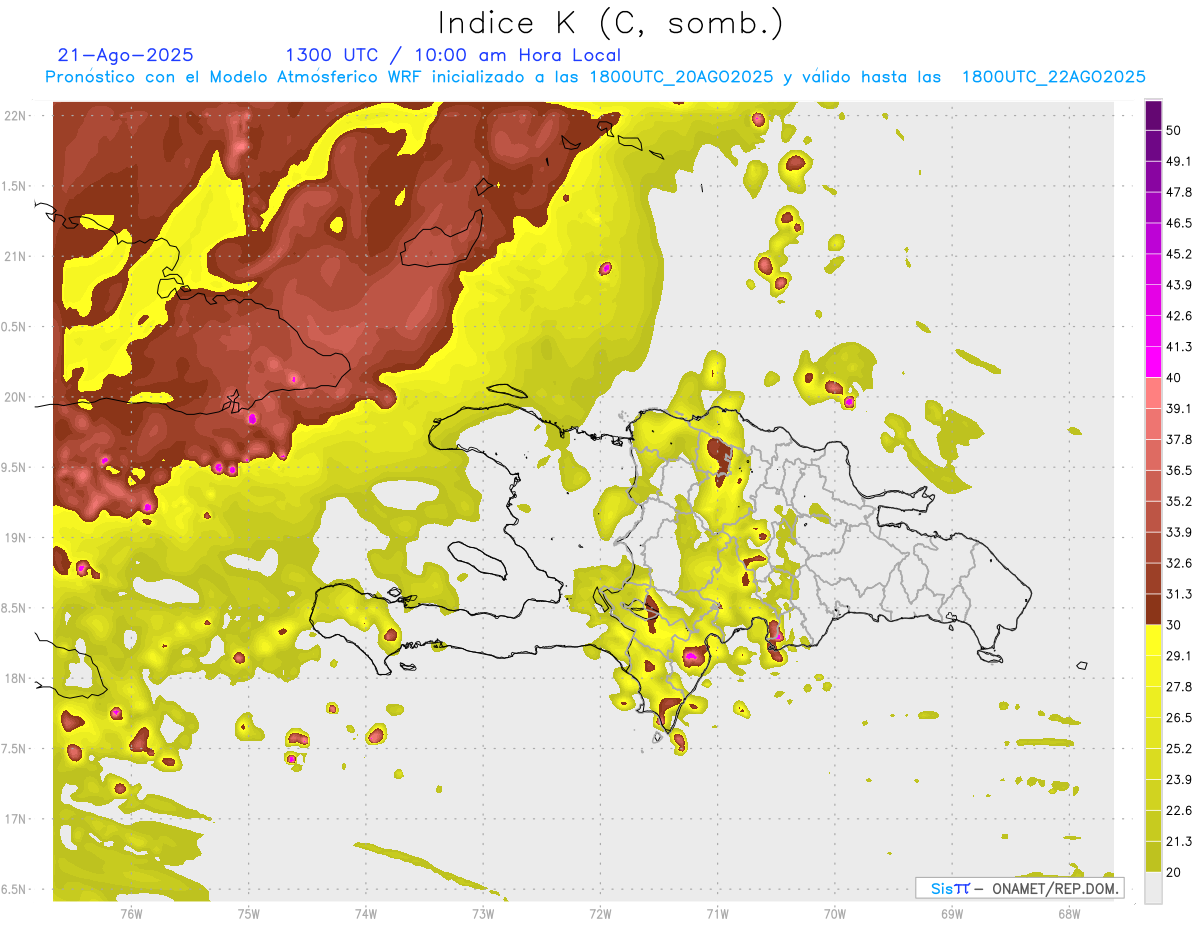The height and width of the screenshot is (927, 1200).
Task: Click the '22.6' colorbar value
Action: pos(1179,810)
